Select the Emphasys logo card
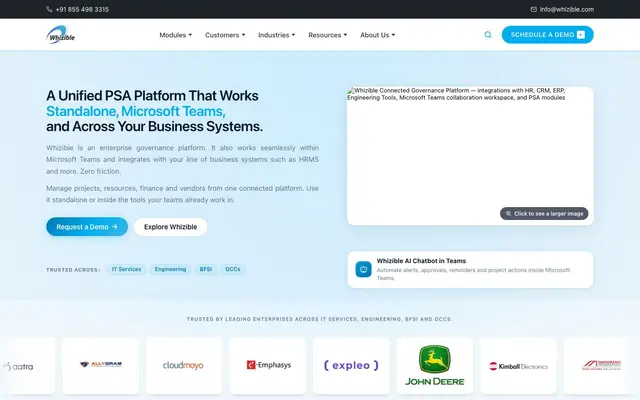Image resolution: width=640 pixels, height=400 pixels. [x=268, y=366]
